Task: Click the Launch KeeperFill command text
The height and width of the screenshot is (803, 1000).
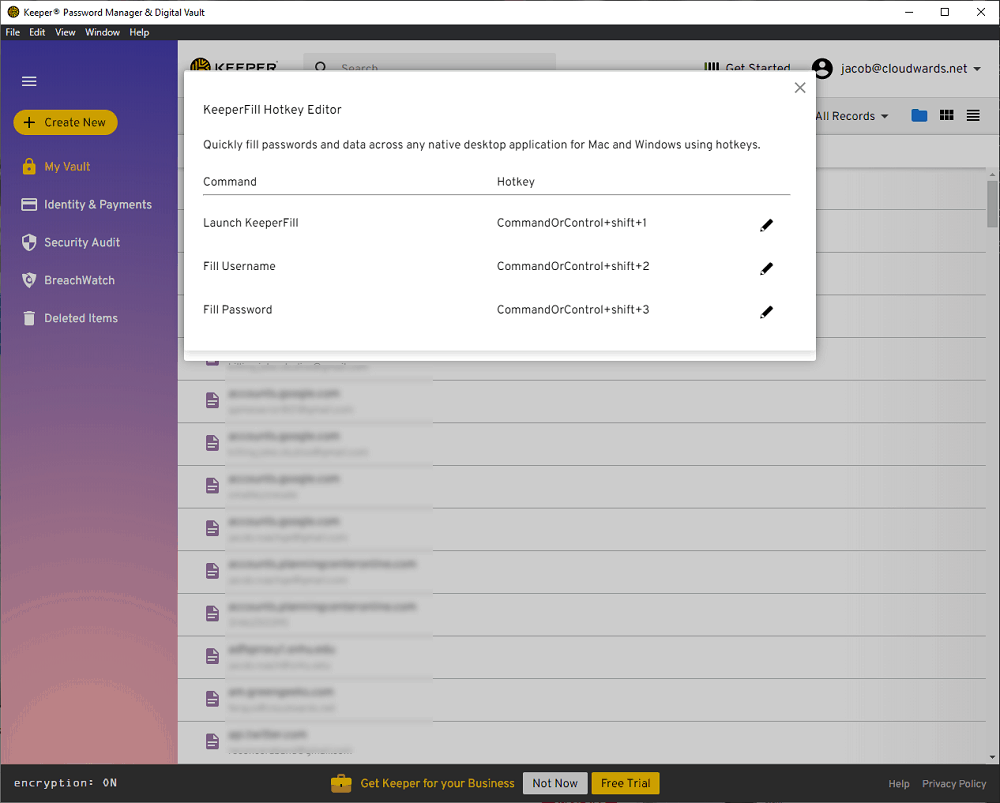Action: (251, 223)
